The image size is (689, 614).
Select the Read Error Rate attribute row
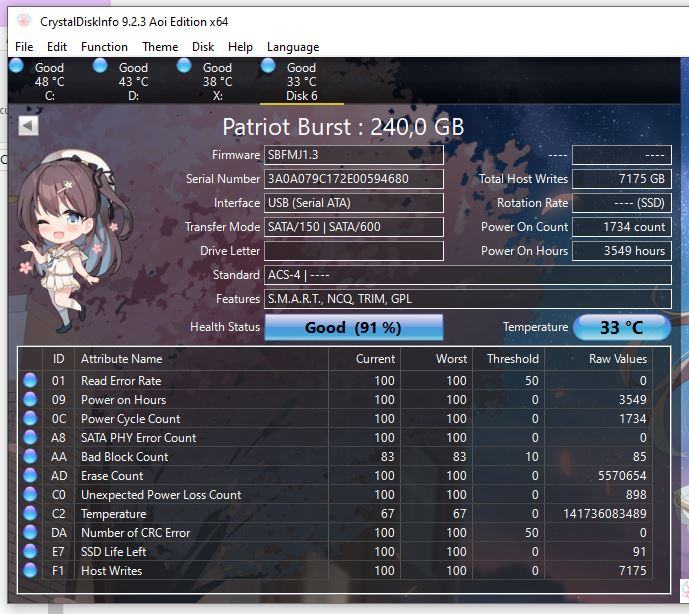[336, 380]
